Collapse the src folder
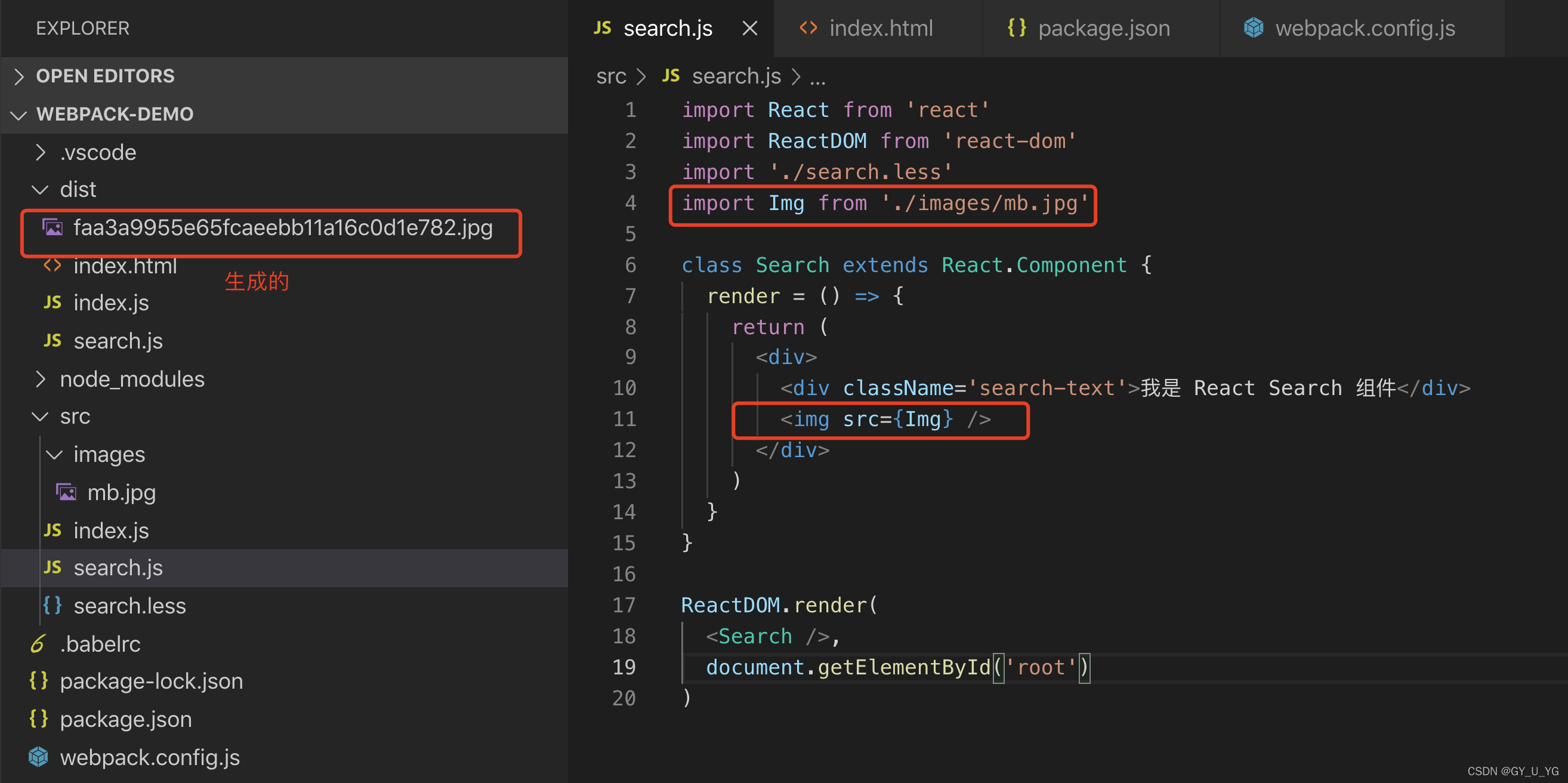 (283, 417)
